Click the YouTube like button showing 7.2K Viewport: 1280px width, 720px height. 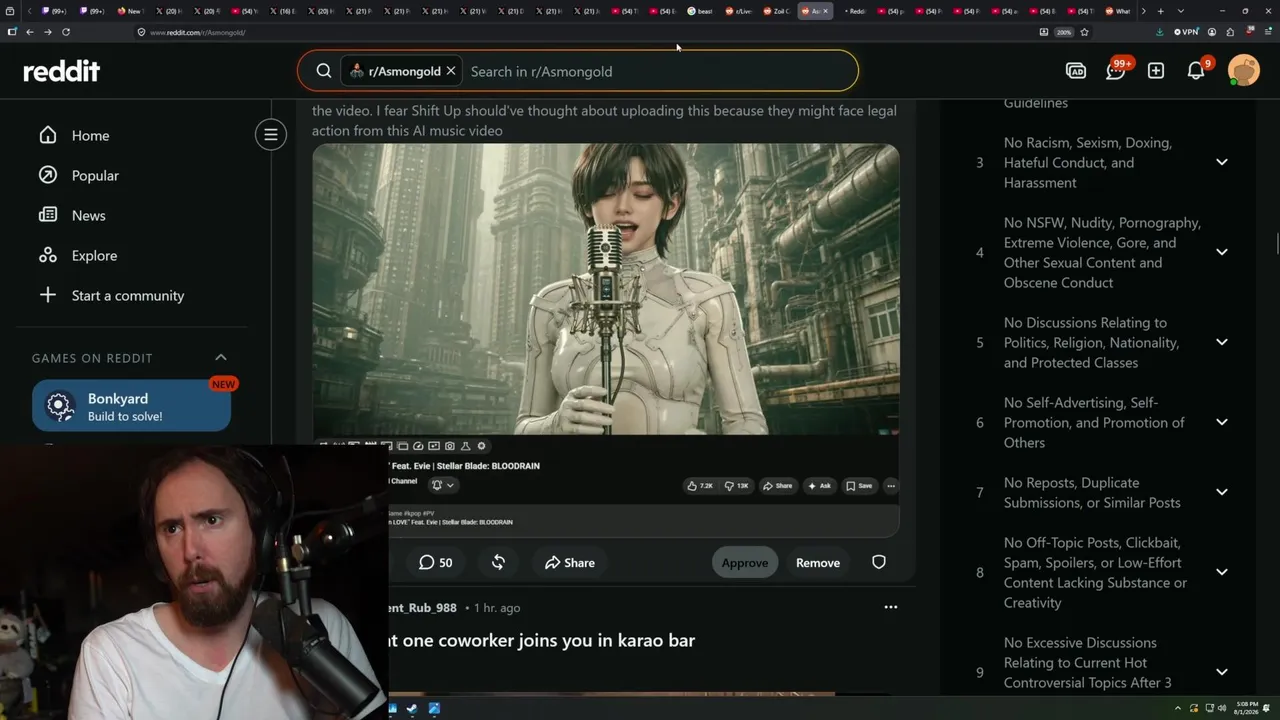[700, 486]
